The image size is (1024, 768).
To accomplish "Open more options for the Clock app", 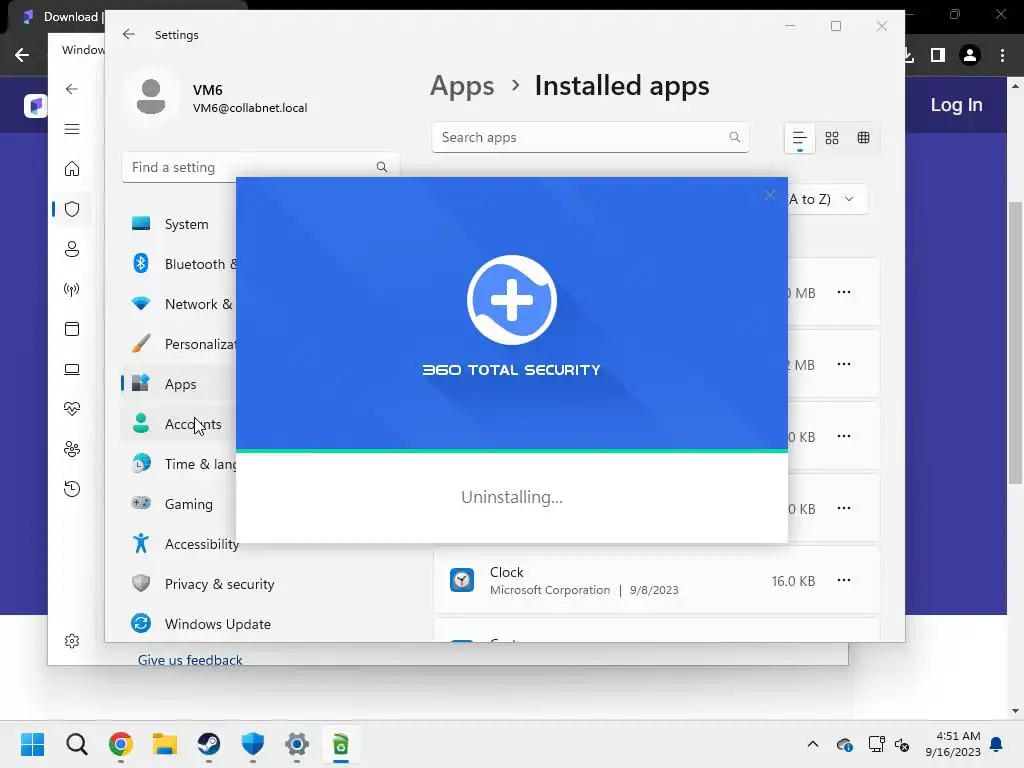I will (844, 580).
